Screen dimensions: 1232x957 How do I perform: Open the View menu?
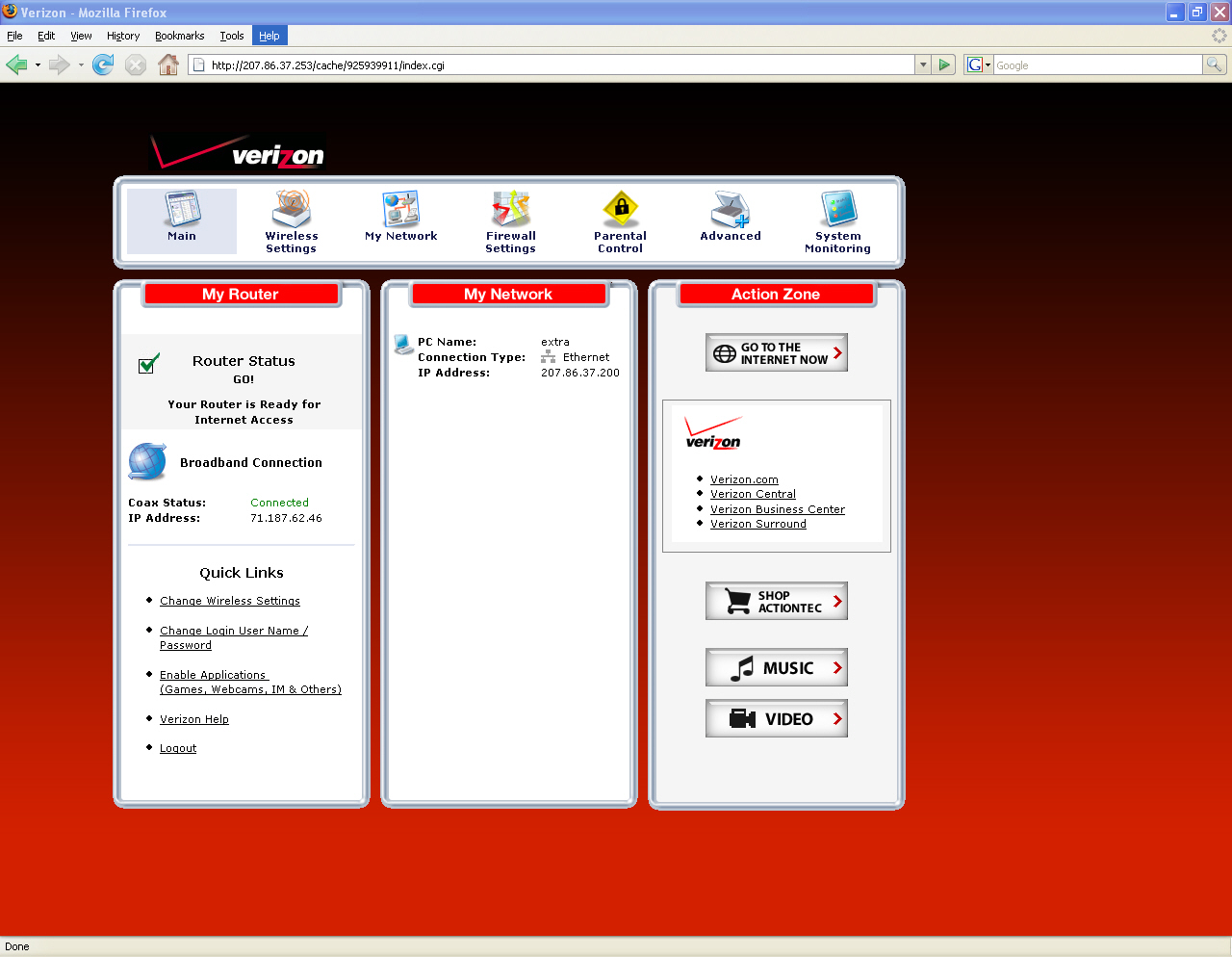[x=81, y=36]
